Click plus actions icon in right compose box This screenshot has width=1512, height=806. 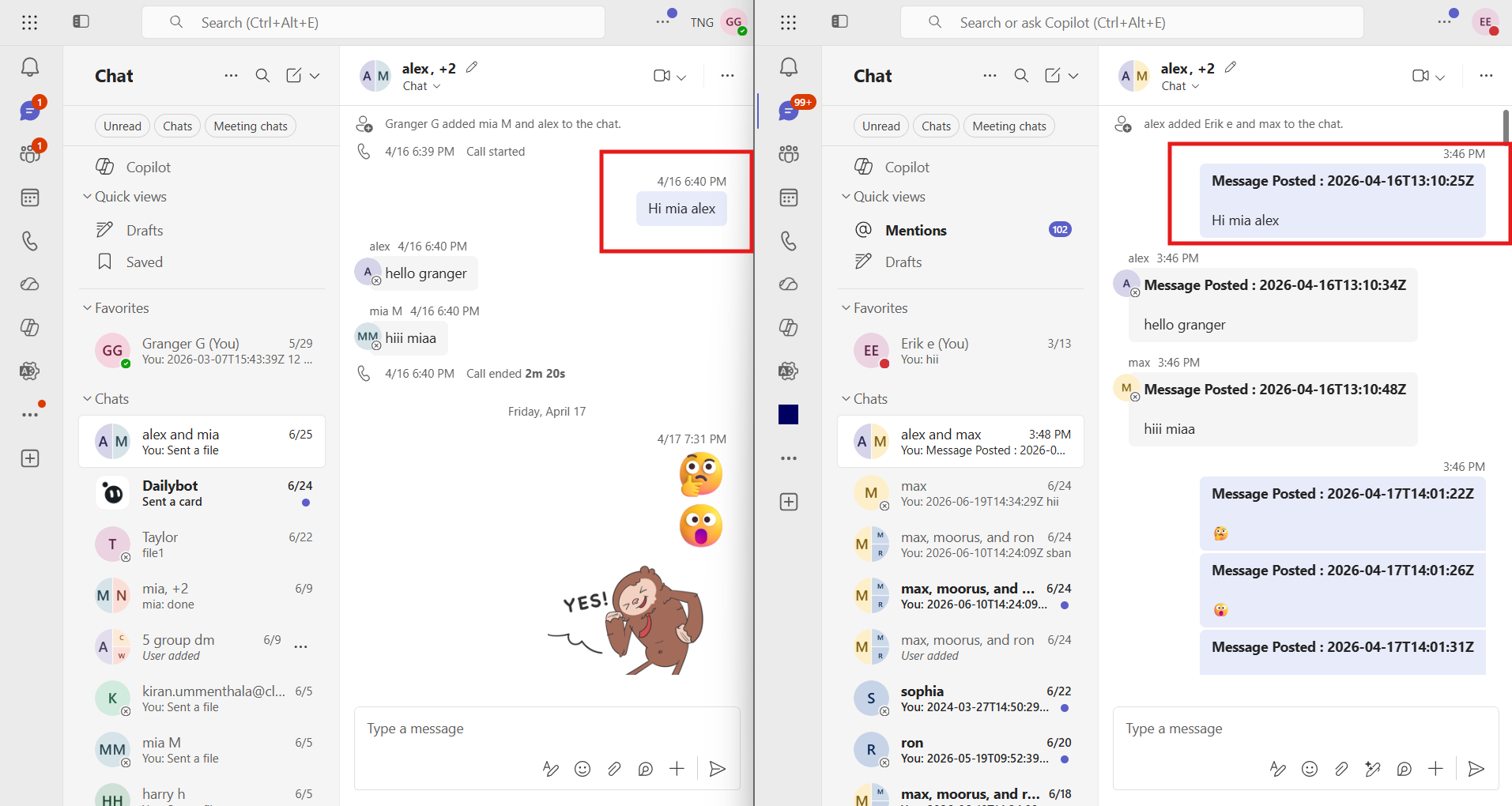tap(1435, 769)
